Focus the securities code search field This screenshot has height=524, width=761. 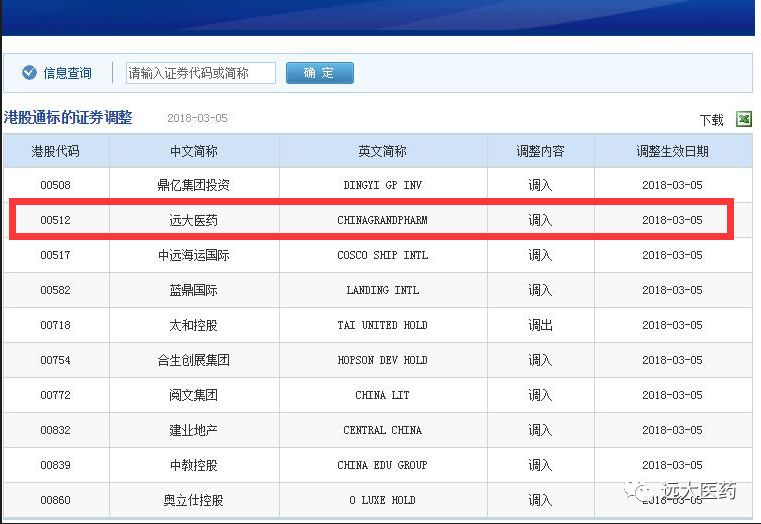coord(200,73)
